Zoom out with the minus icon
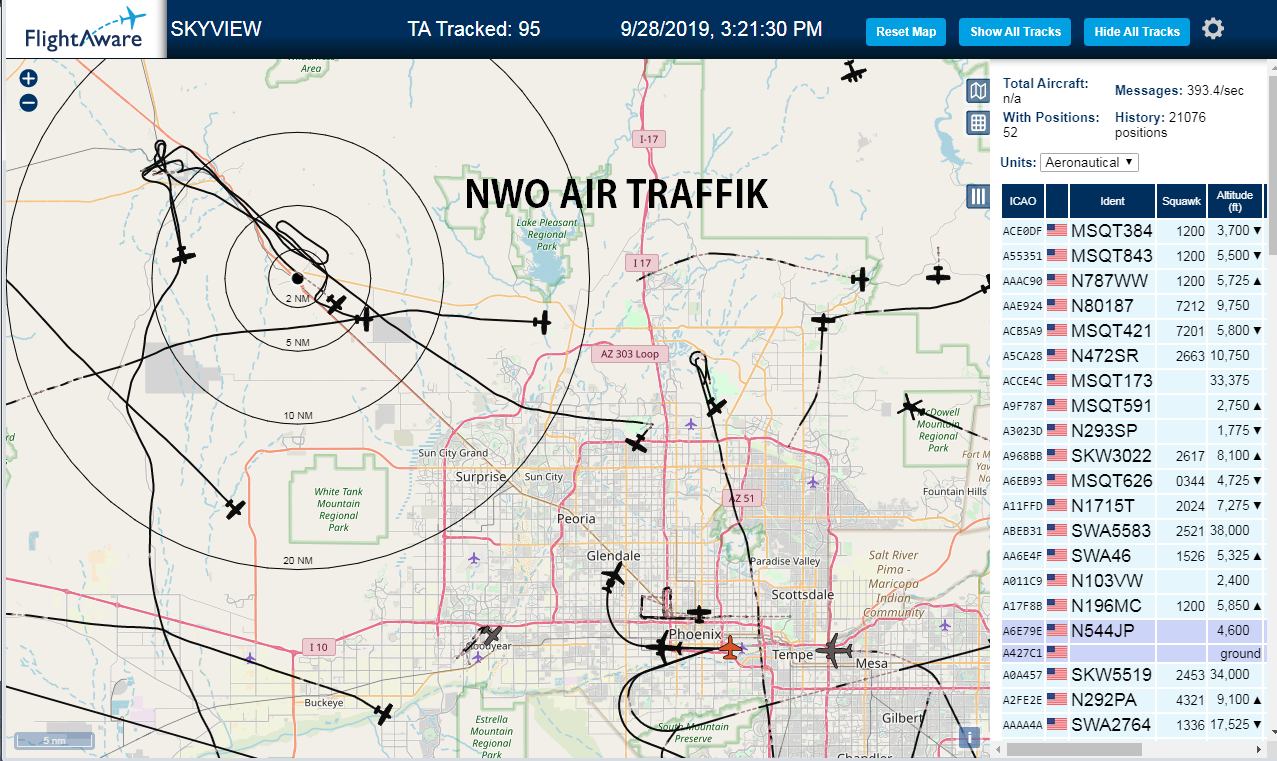The width and height of the screenshot is (1277, 761). [28, 102]
